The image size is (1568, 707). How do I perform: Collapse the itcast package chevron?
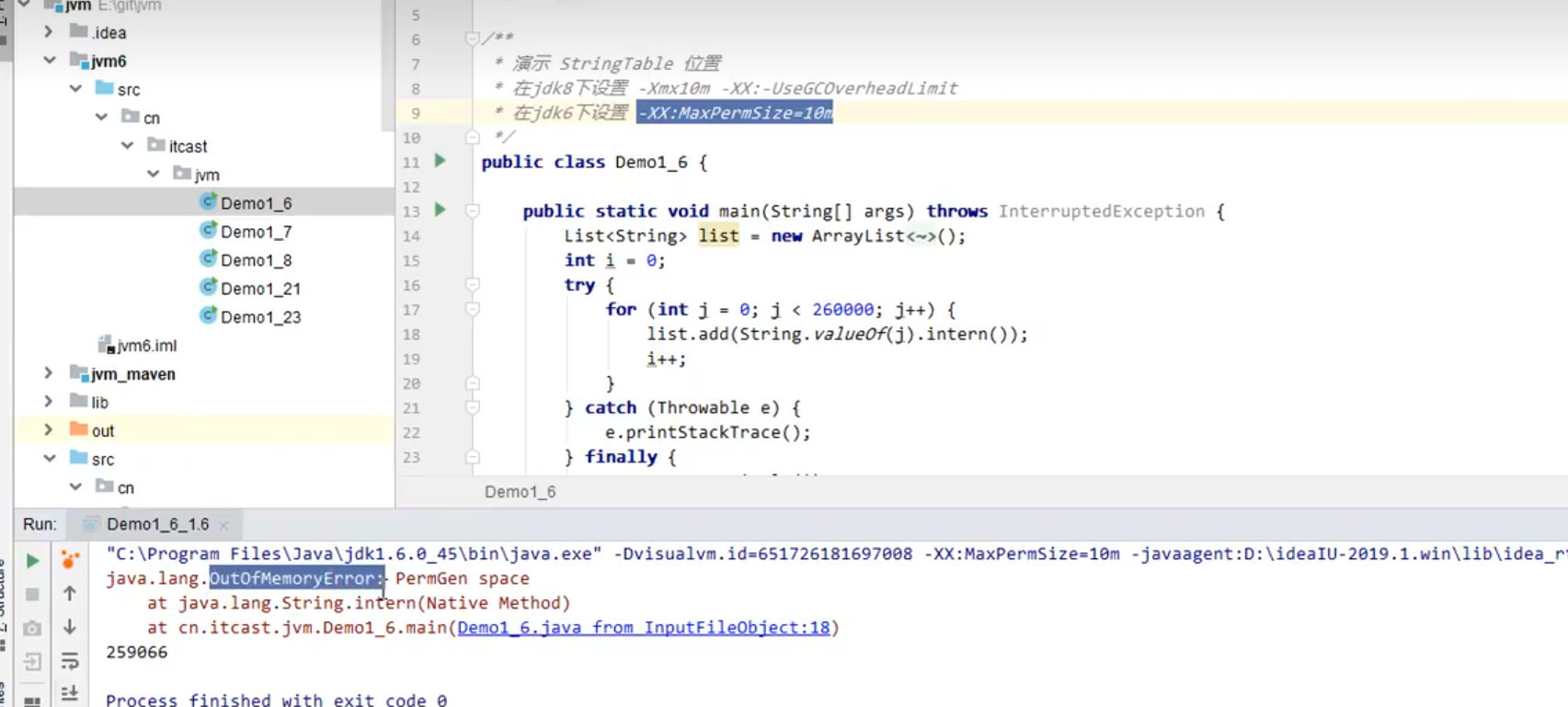[127, 146]
